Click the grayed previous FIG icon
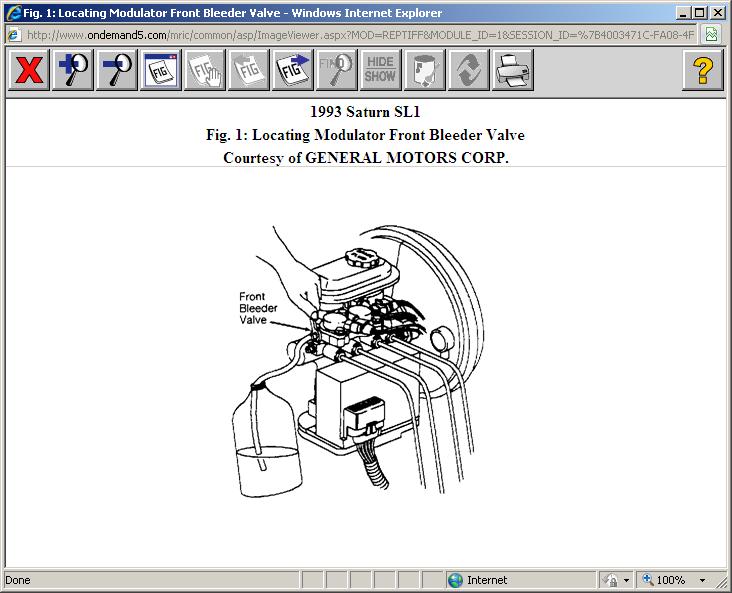Viewport: 732px width, 593px height. pyautogui.click(x=249, y=70)
